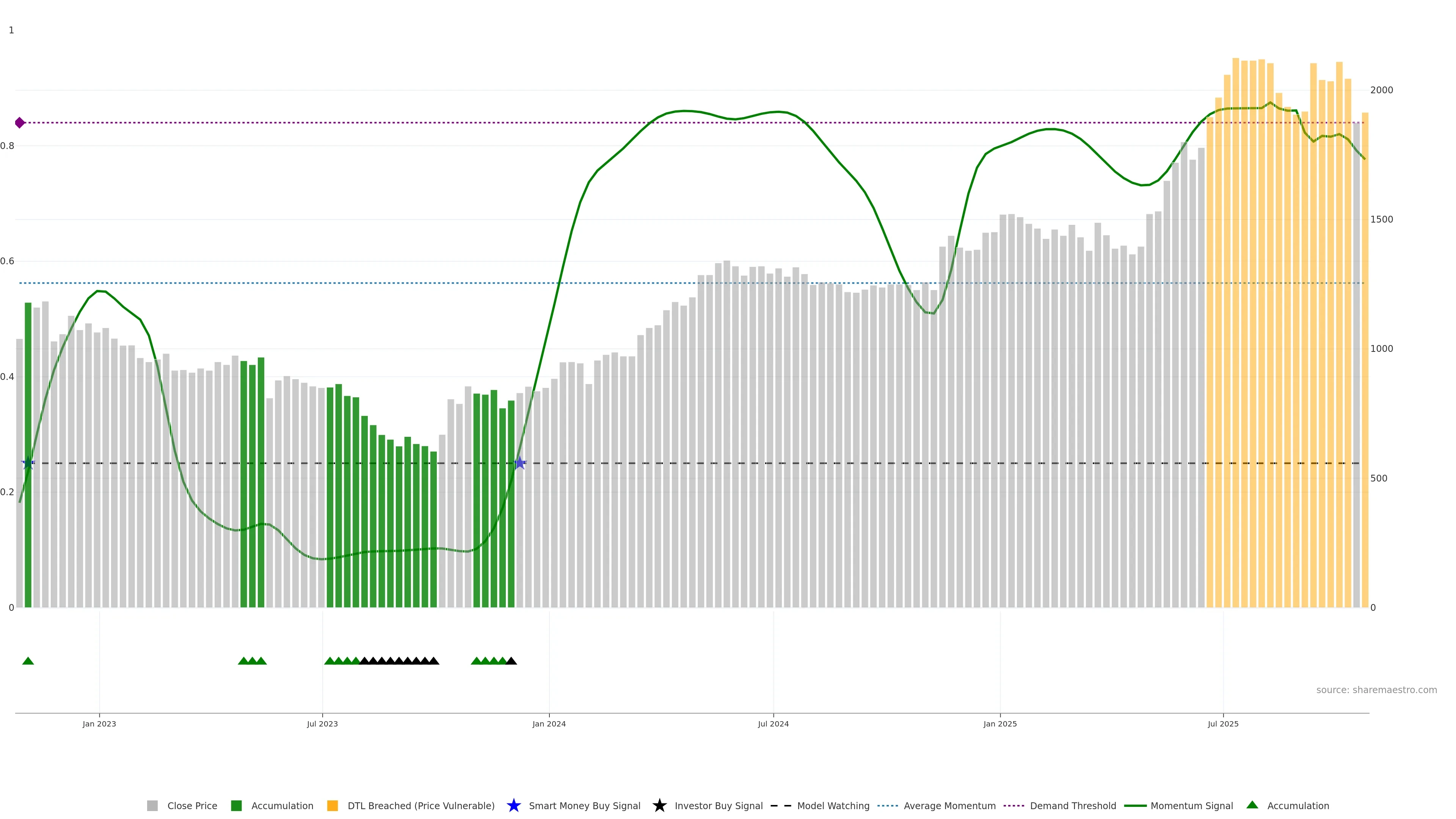
Task: Click the lone green triangle before Jan 2023
Action: (x=28, y=661)
